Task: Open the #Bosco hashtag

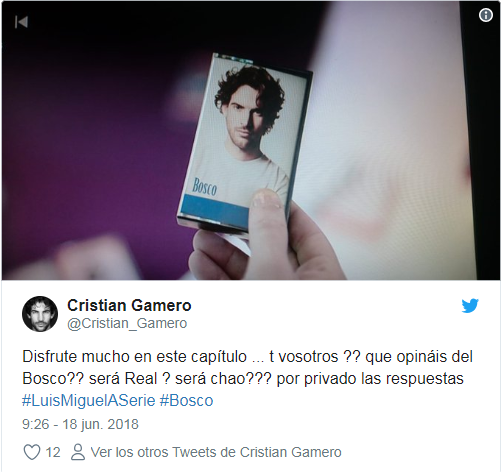Action: click(x=186, y=400)
